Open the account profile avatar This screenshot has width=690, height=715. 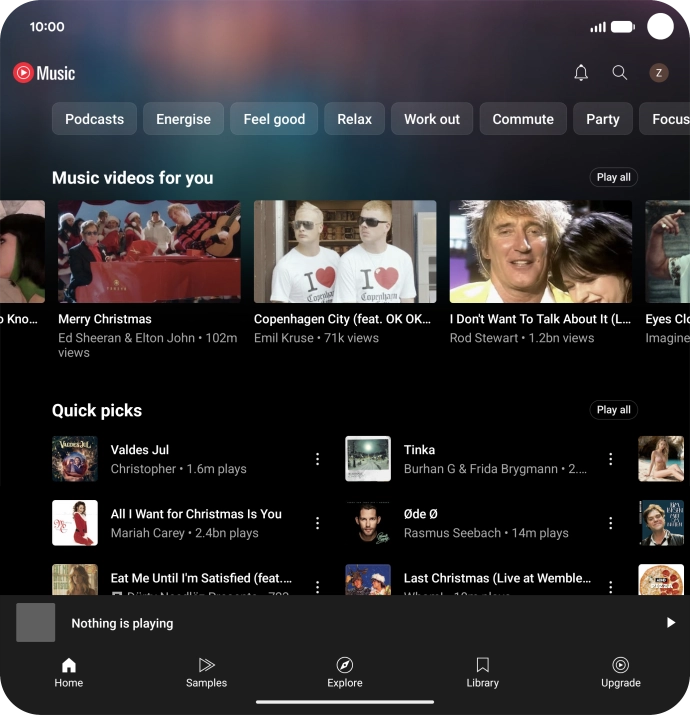click(659, 73)
